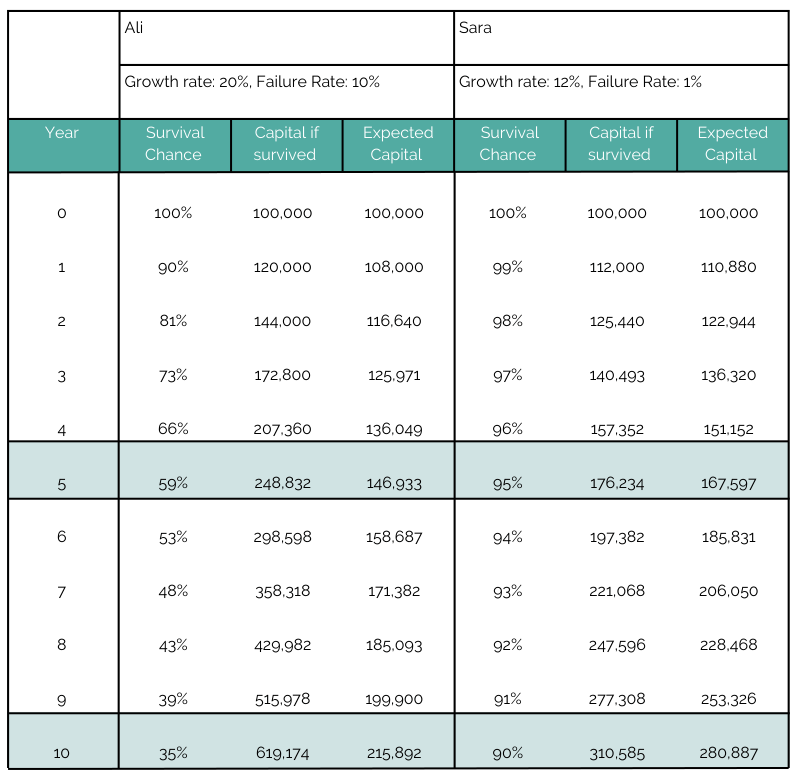The height and width of the screenshot is (774, 796).
Task: Click the 81% survival chance cell
Action: pyautogui.click(x=174, y=321)
